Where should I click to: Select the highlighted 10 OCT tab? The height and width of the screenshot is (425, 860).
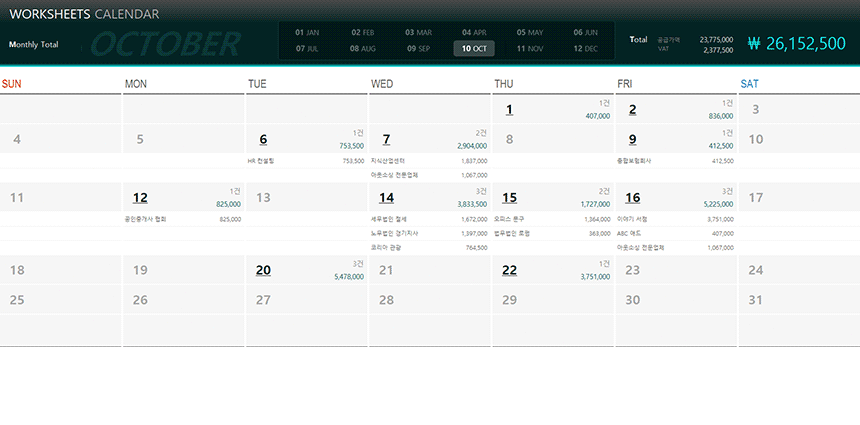pos(474,48)
